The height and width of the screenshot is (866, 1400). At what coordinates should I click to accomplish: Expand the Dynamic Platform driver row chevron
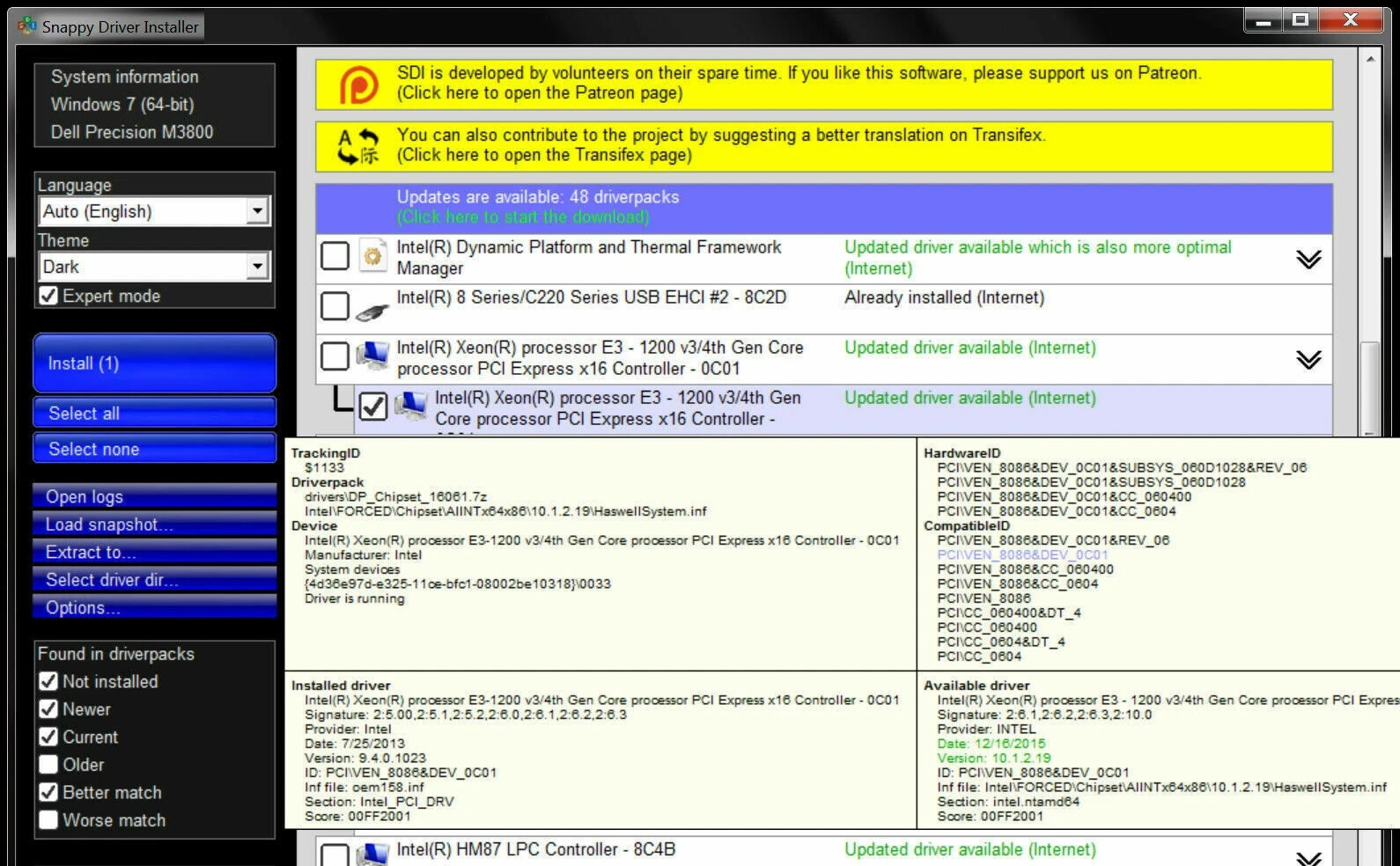pyautogui.click(x=1308, y=259)
